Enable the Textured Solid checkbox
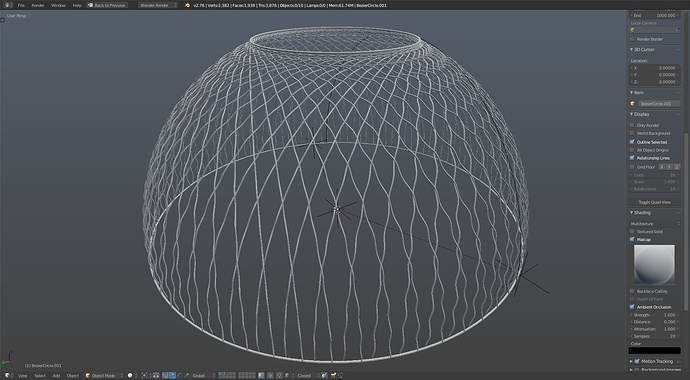 [x=632, y=231]
